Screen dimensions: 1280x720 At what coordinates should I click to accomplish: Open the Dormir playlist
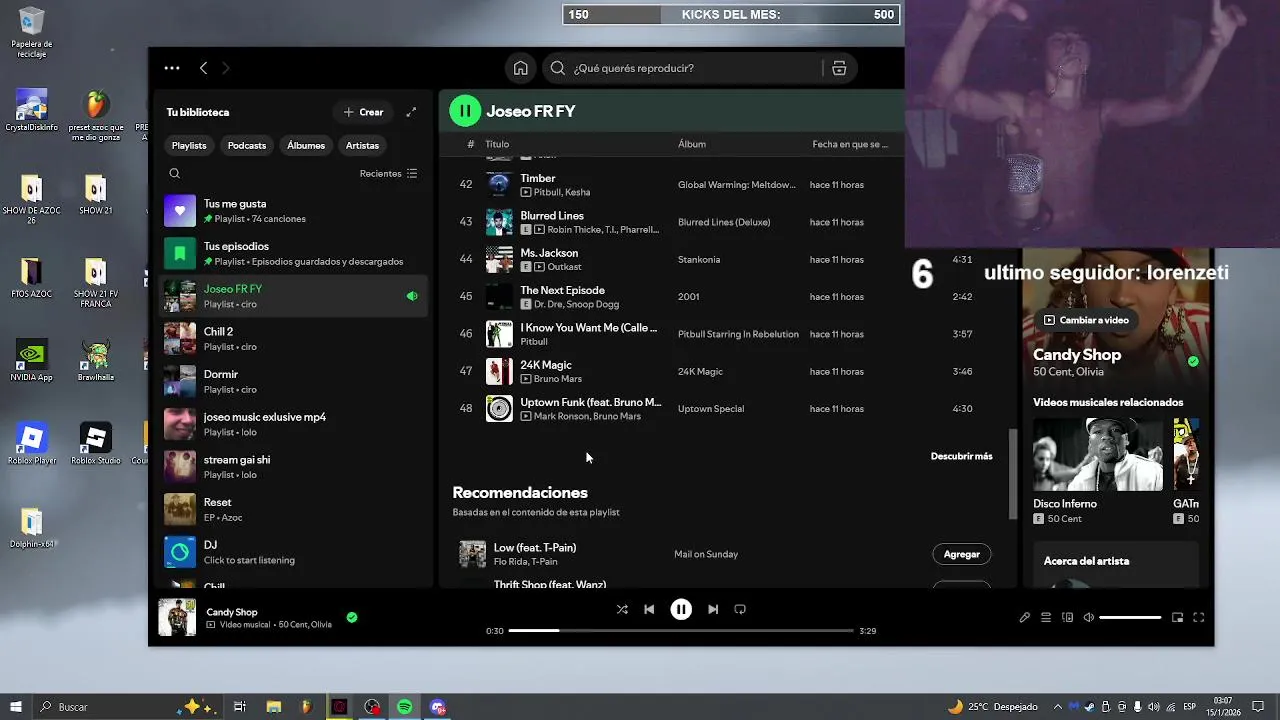click(x=293, y=382)
